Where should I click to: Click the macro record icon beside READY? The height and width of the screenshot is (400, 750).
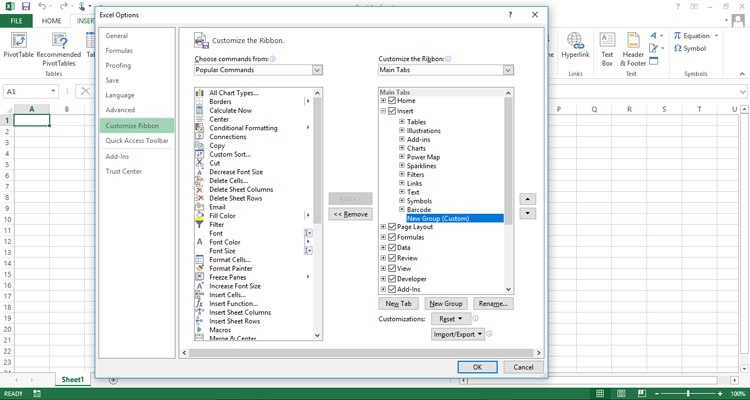(x=37, y=394)
